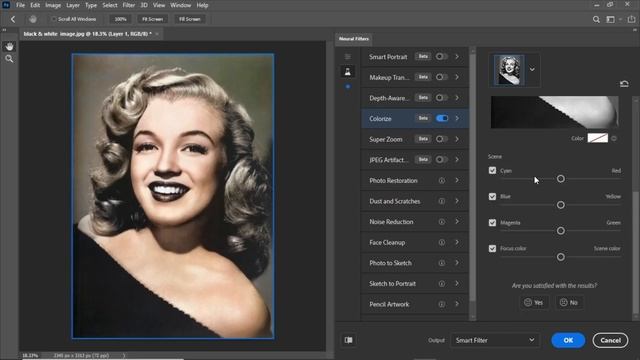Enable JPEG Artifacts Removal toggle
The width and height of the screenshot is (640, 360).
pyautogui.click(x=442, y=160)
